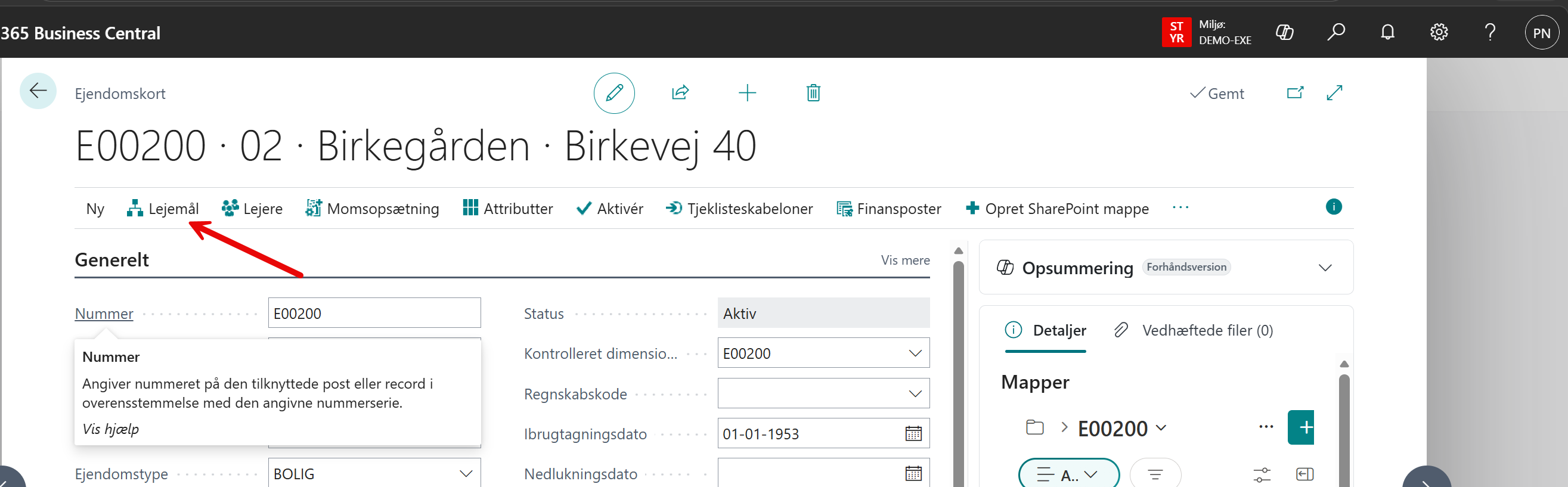The width and height of the screenshot is (1568, 487).
Task: Click the Gemt saved status indicator
Action: point(1217,93)
